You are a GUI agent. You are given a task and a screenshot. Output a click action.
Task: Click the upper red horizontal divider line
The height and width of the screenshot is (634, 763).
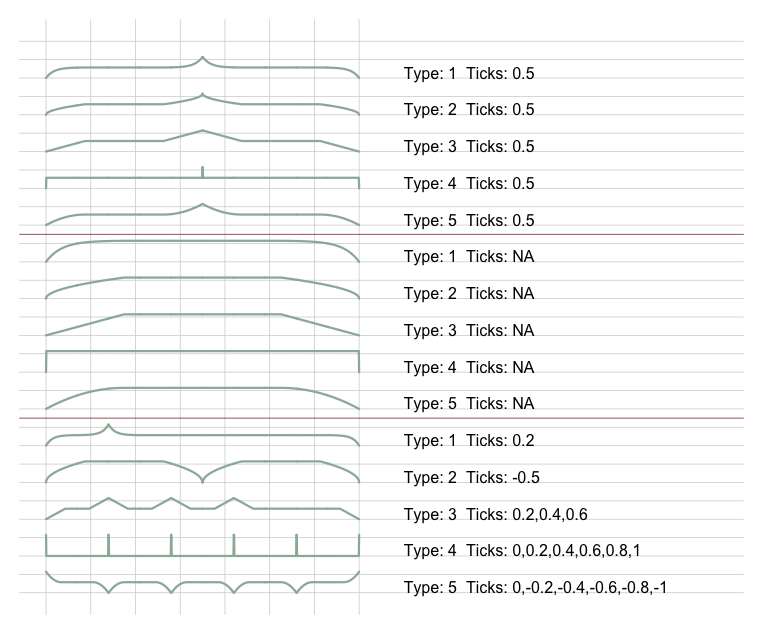point(382,235)
